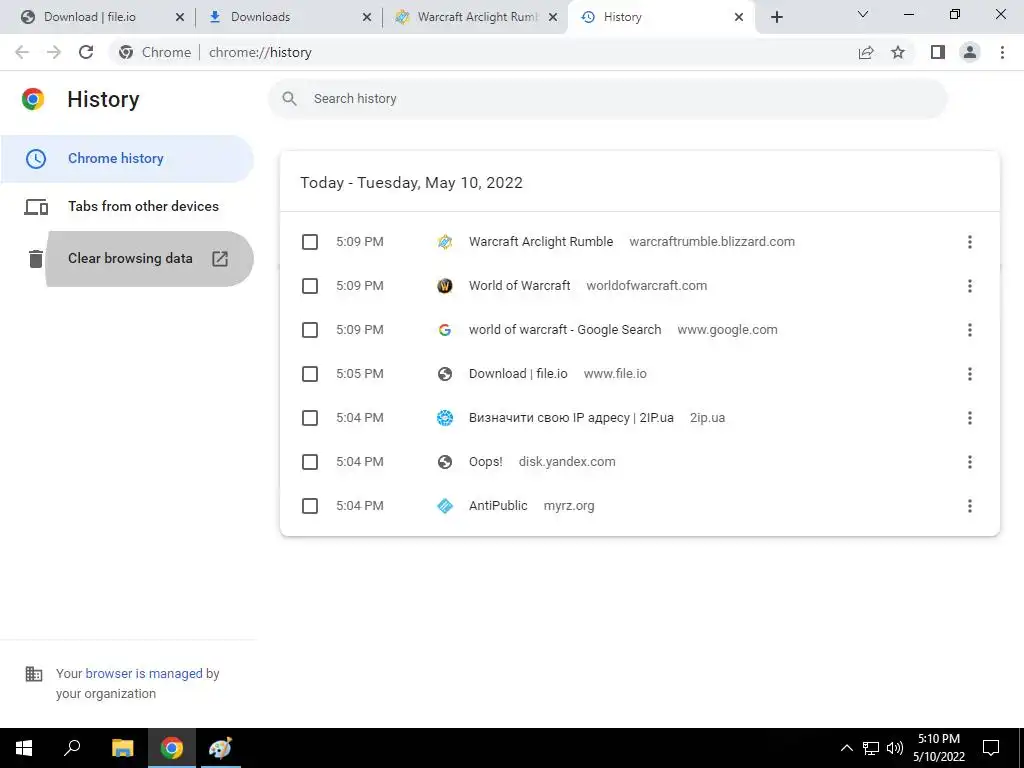Open actions menu for AntiPublic entry
1024x768 pixels.
click(x=970, y=506)
